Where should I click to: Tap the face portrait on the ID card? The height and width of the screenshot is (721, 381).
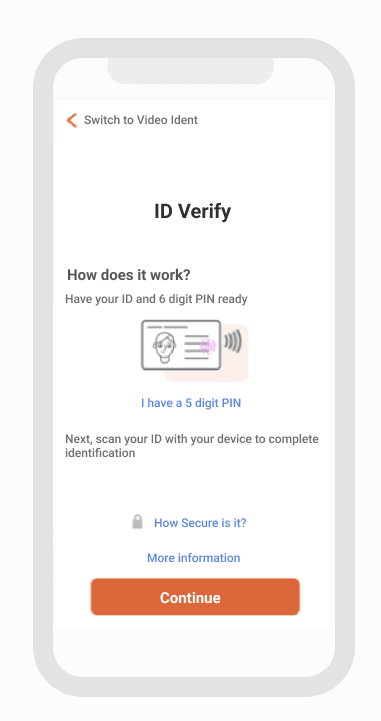coord(165,346)
